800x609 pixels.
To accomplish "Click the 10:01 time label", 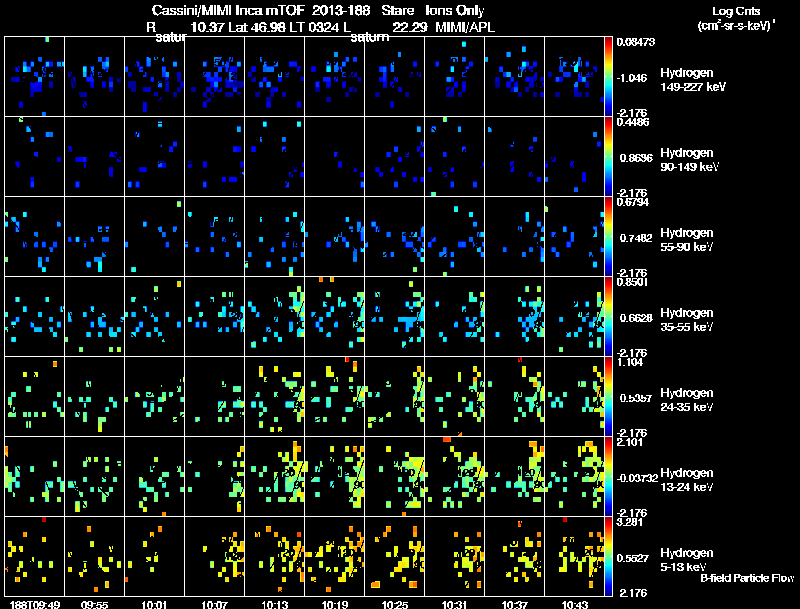I will [x=155, y=604].
